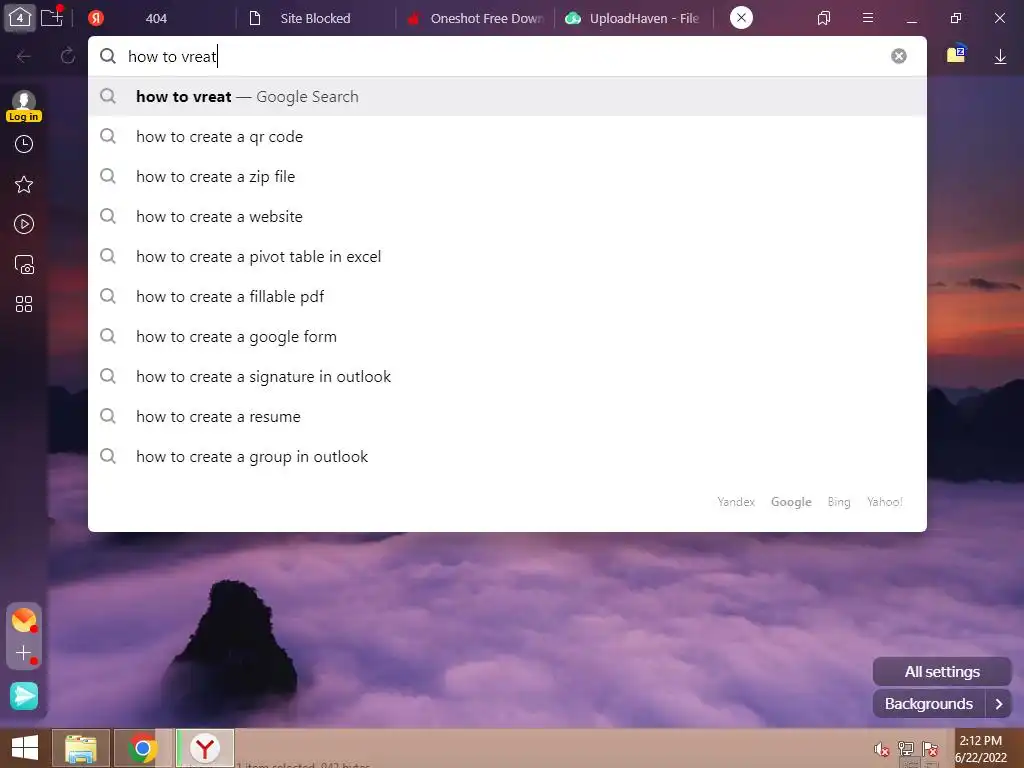Choose "how to create a zip file" suggestion
The height and width of the screenshot is (768, 1024).
pos(507,176)
